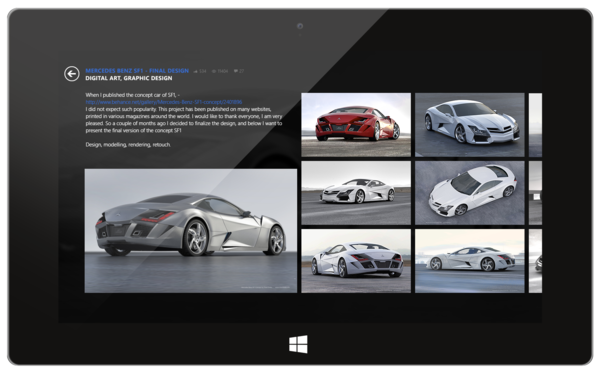Open the partially visible thumbnail in middle right edge

535,193
